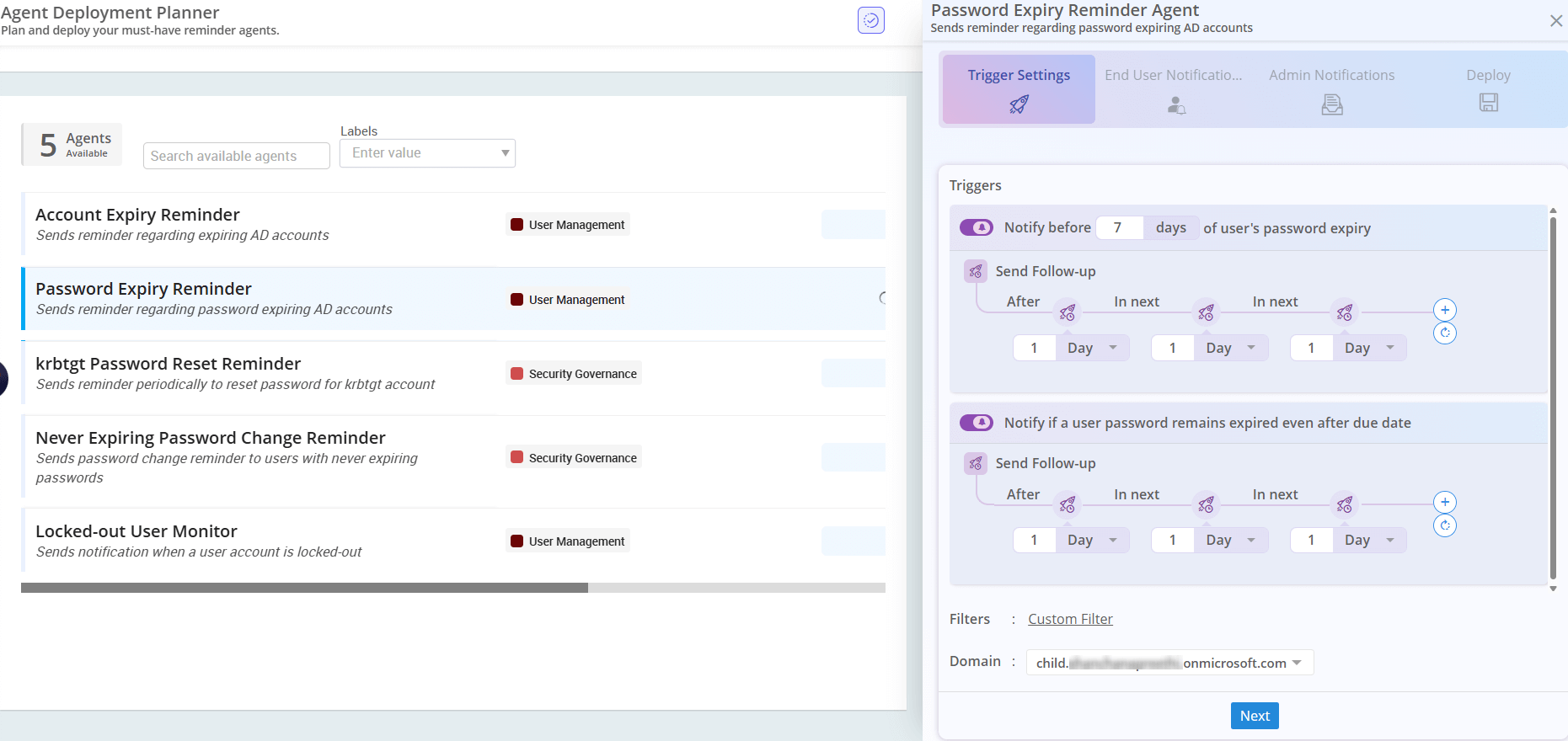The width and height of the screenshot is (1568, 741).
Task: Click the 'After' value field in second trigger
Action: click(x=1035, y=540)
